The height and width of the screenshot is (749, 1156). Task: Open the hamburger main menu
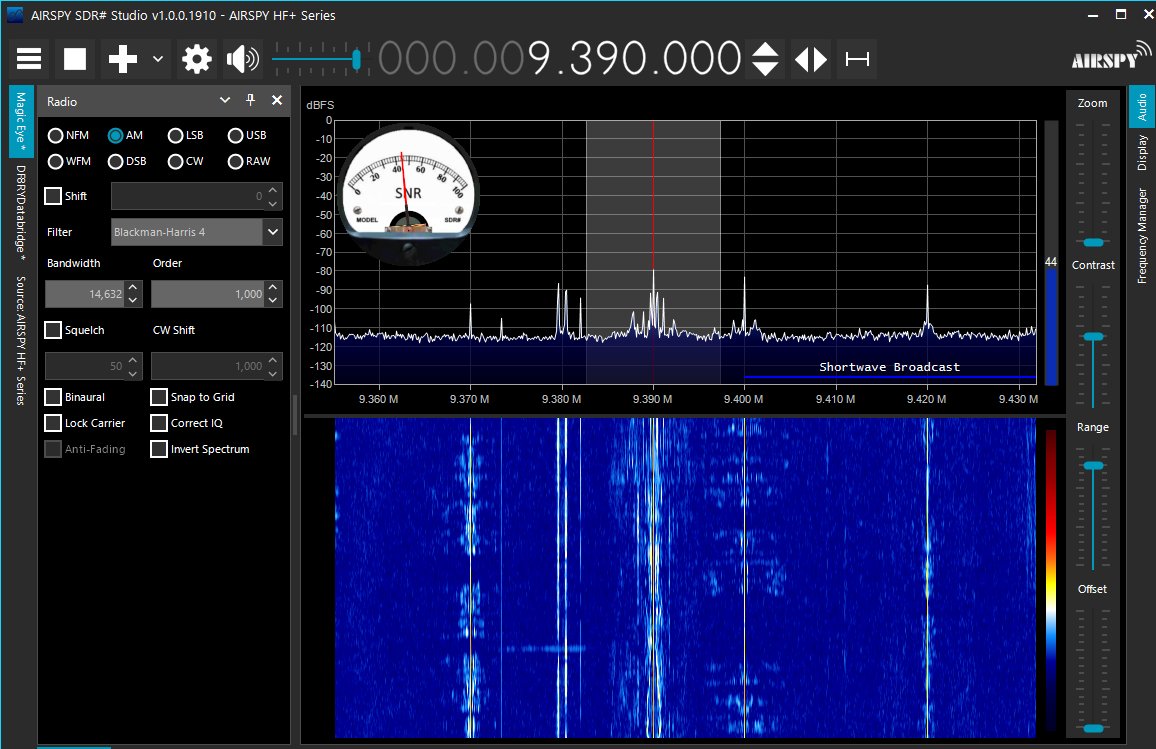(29, 58)
